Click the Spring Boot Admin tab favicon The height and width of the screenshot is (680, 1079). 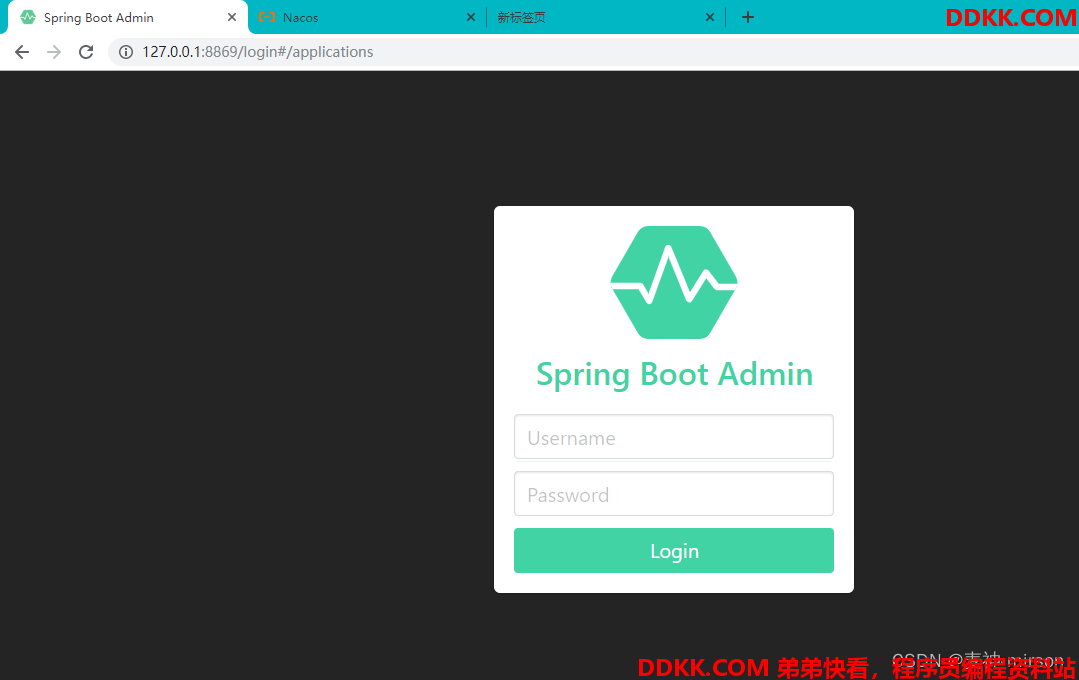point(28,17)
